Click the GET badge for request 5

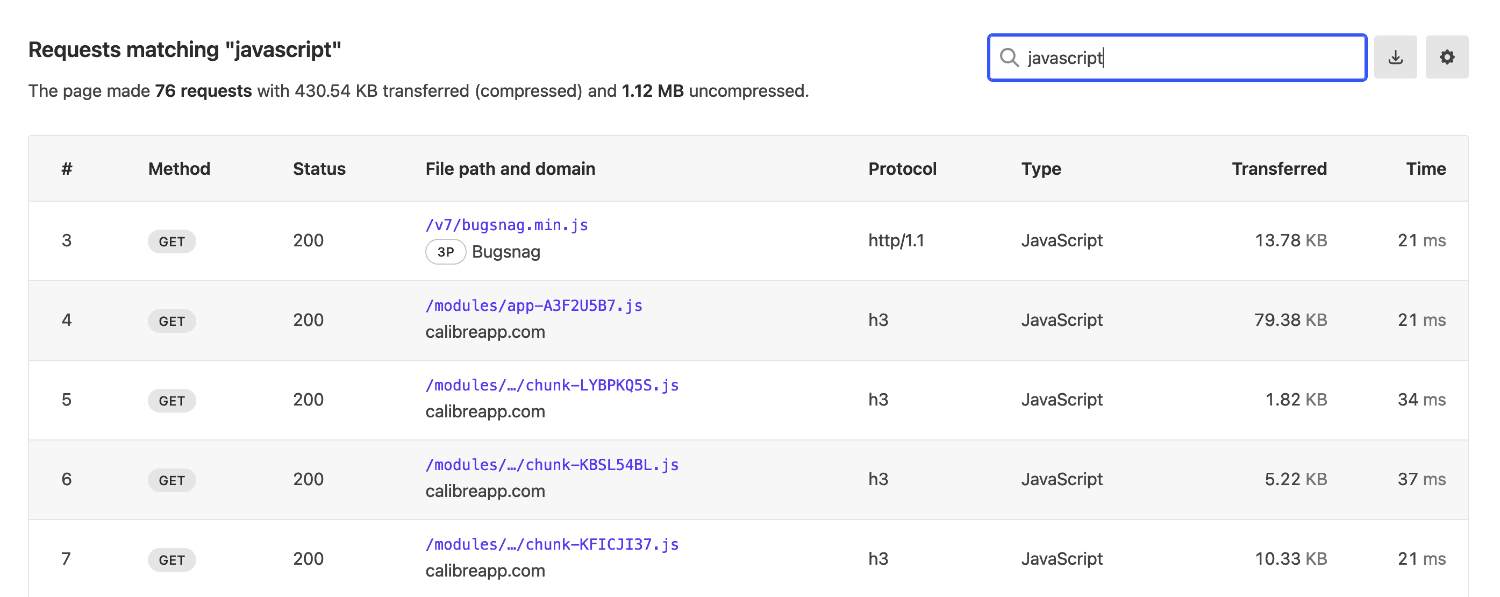[171, 400]
